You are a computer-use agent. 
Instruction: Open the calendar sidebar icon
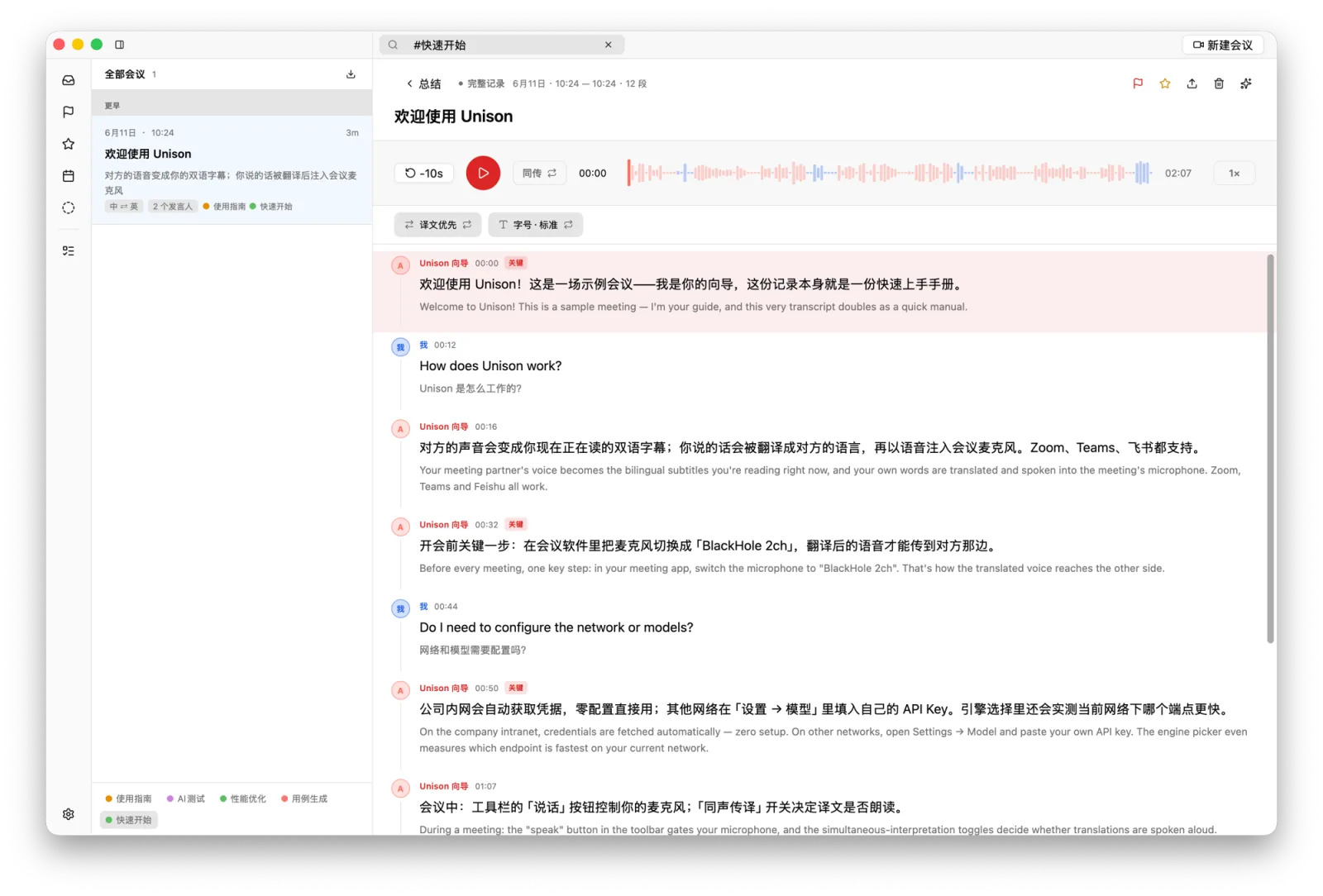tap(69, 176)
